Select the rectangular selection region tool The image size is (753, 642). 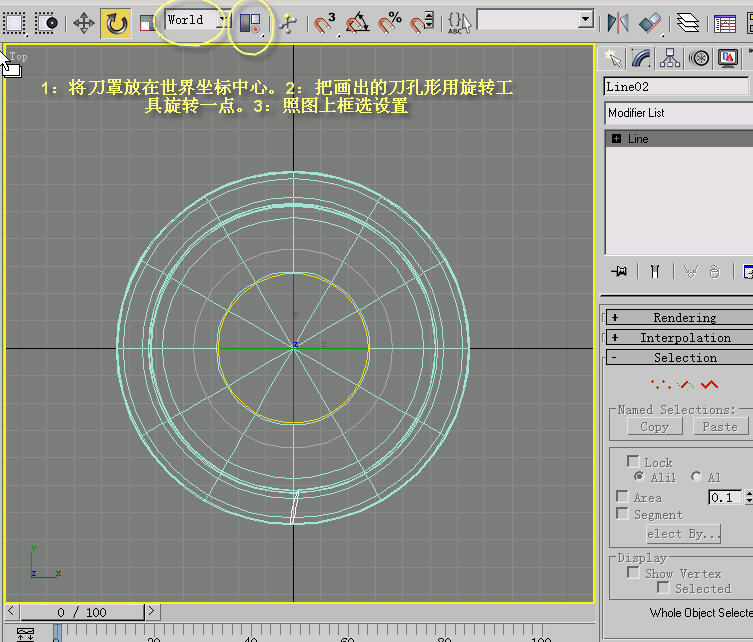tap(14, 23)
